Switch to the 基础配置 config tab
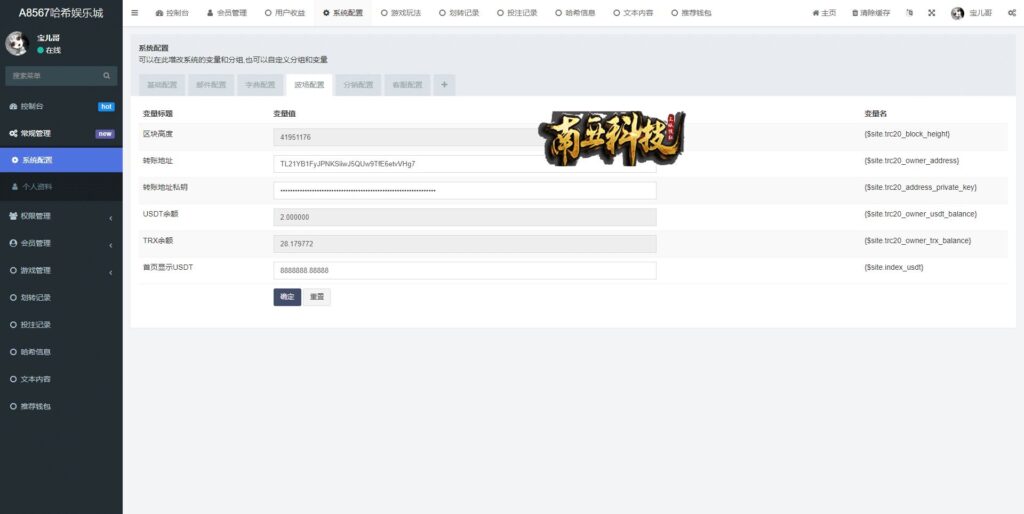The width and height of the screenshot is (1024, 514). (162, 85)
